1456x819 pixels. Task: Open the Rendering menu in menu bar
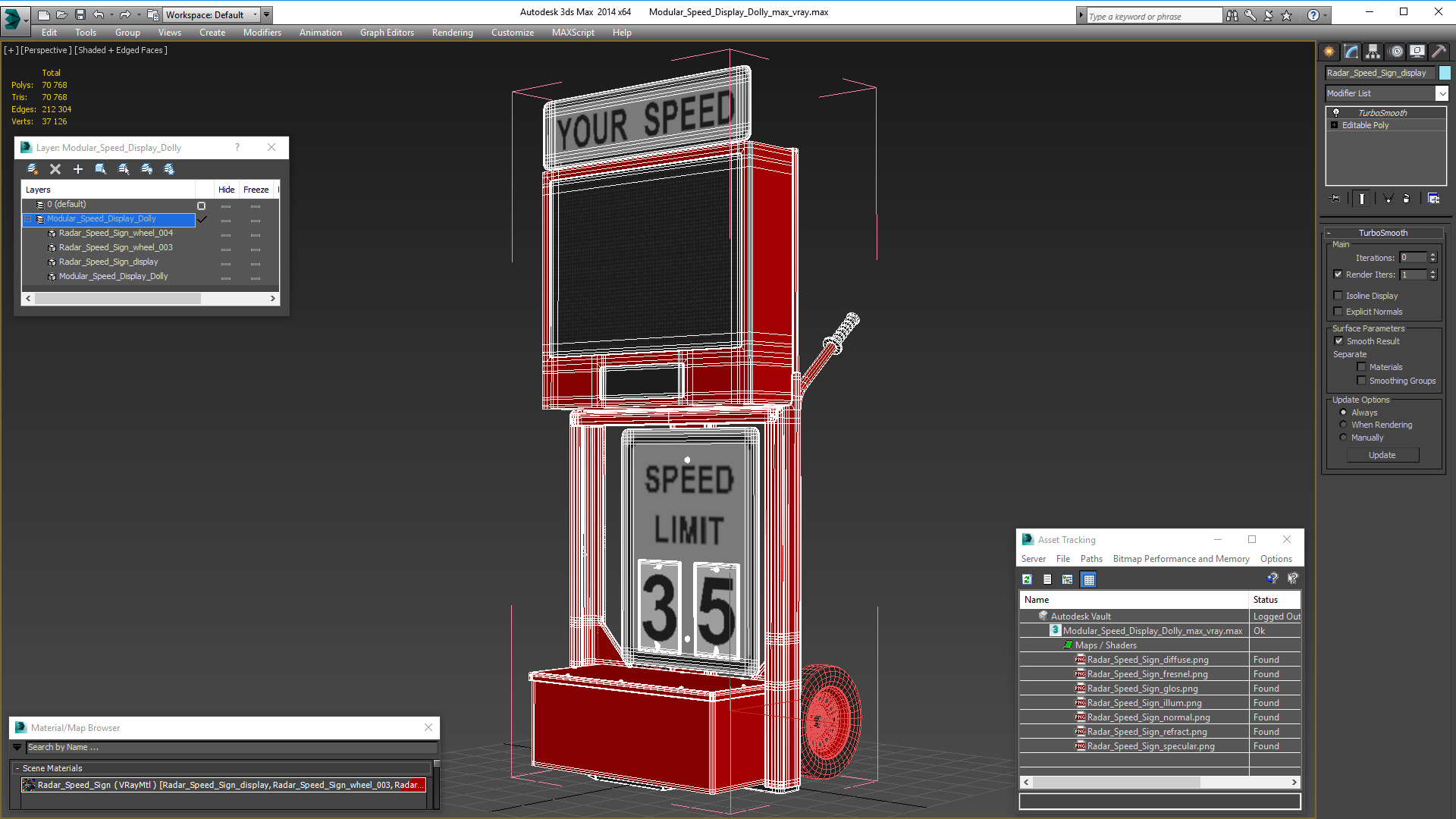(x=452, y=32)
